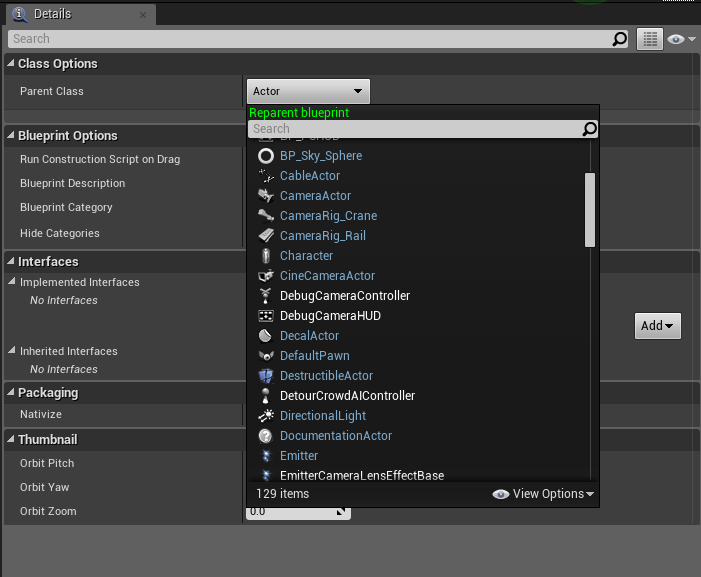The image size is (701, 577).
Task: Collapse Inherited Interfaces group
Action: (12, 350)
